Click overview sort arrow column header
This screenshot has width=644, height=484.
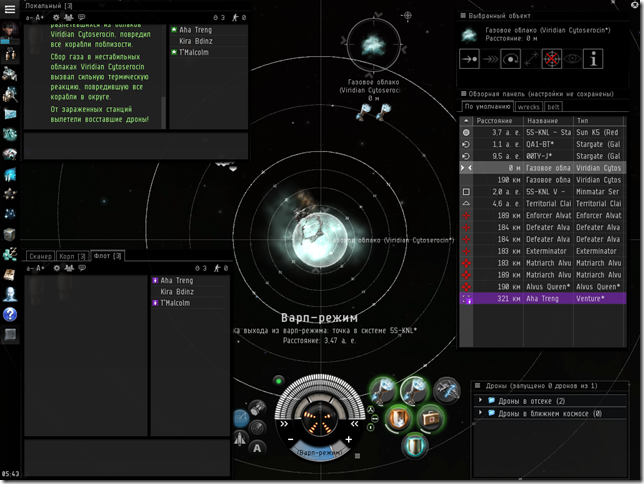[466, 121]
